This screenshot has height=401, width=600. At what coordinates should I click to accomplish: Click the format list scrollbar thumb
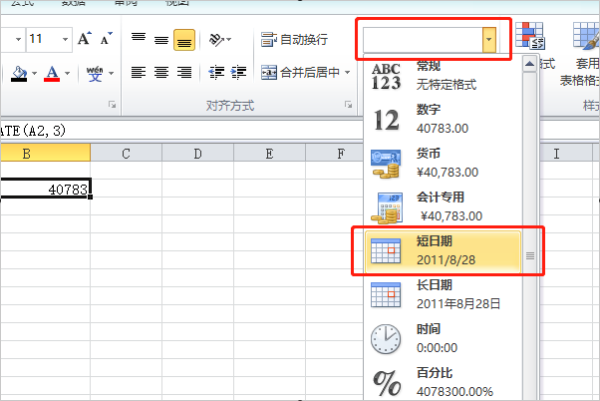tap(530, 256)
